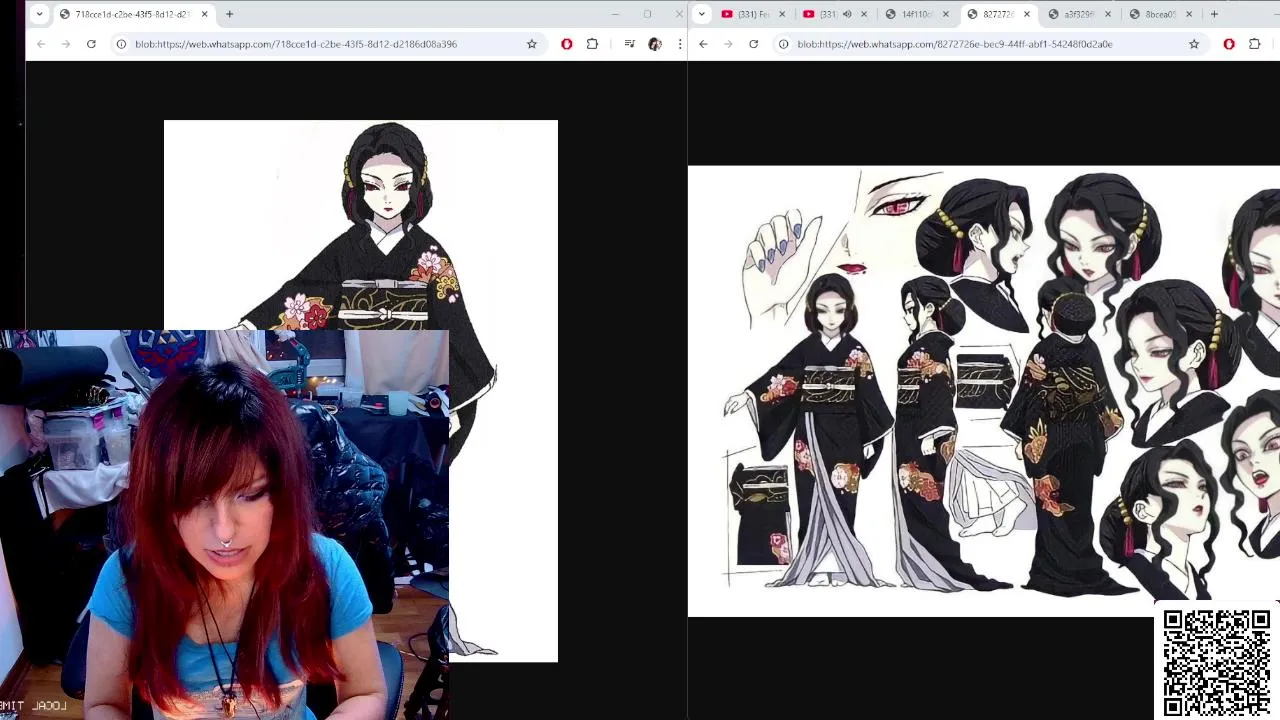This screenshot has height=720, width=1280.
Task: Open a new tab in right browser window
Action: [1214, 14]
